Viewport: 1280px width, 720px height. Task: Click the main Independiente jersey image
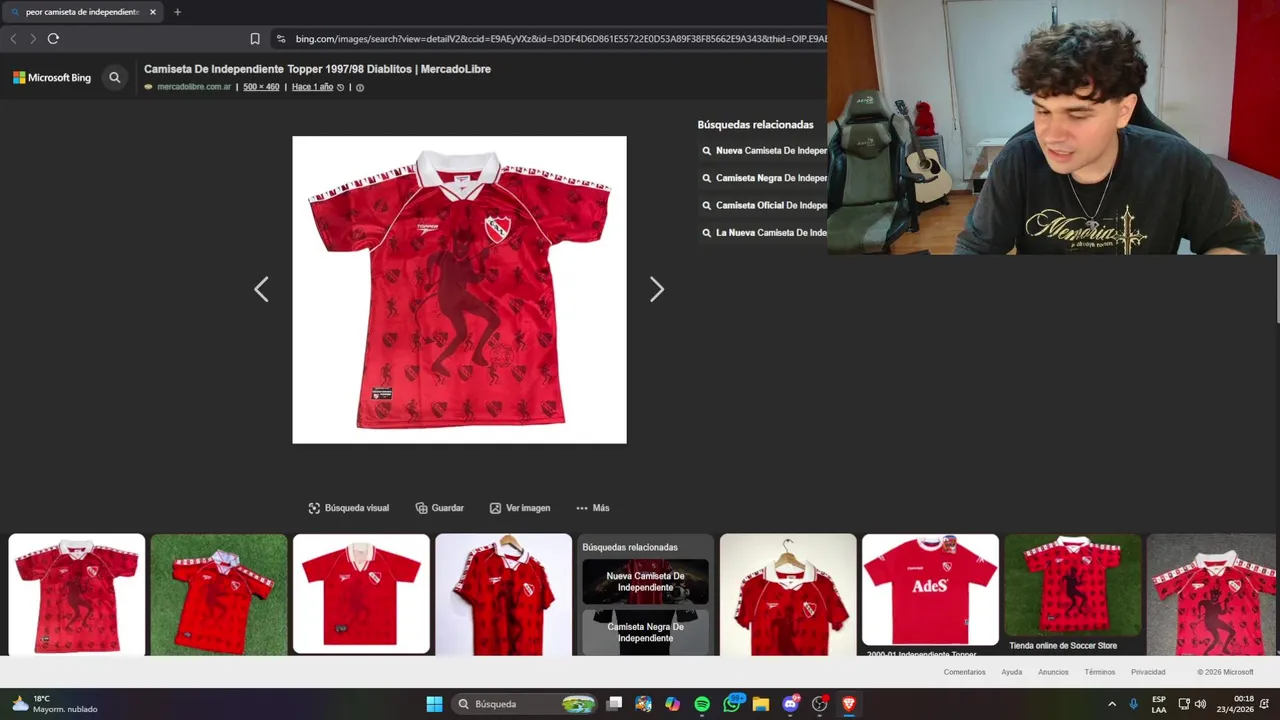pyautogui.click(x=459, y=290)
